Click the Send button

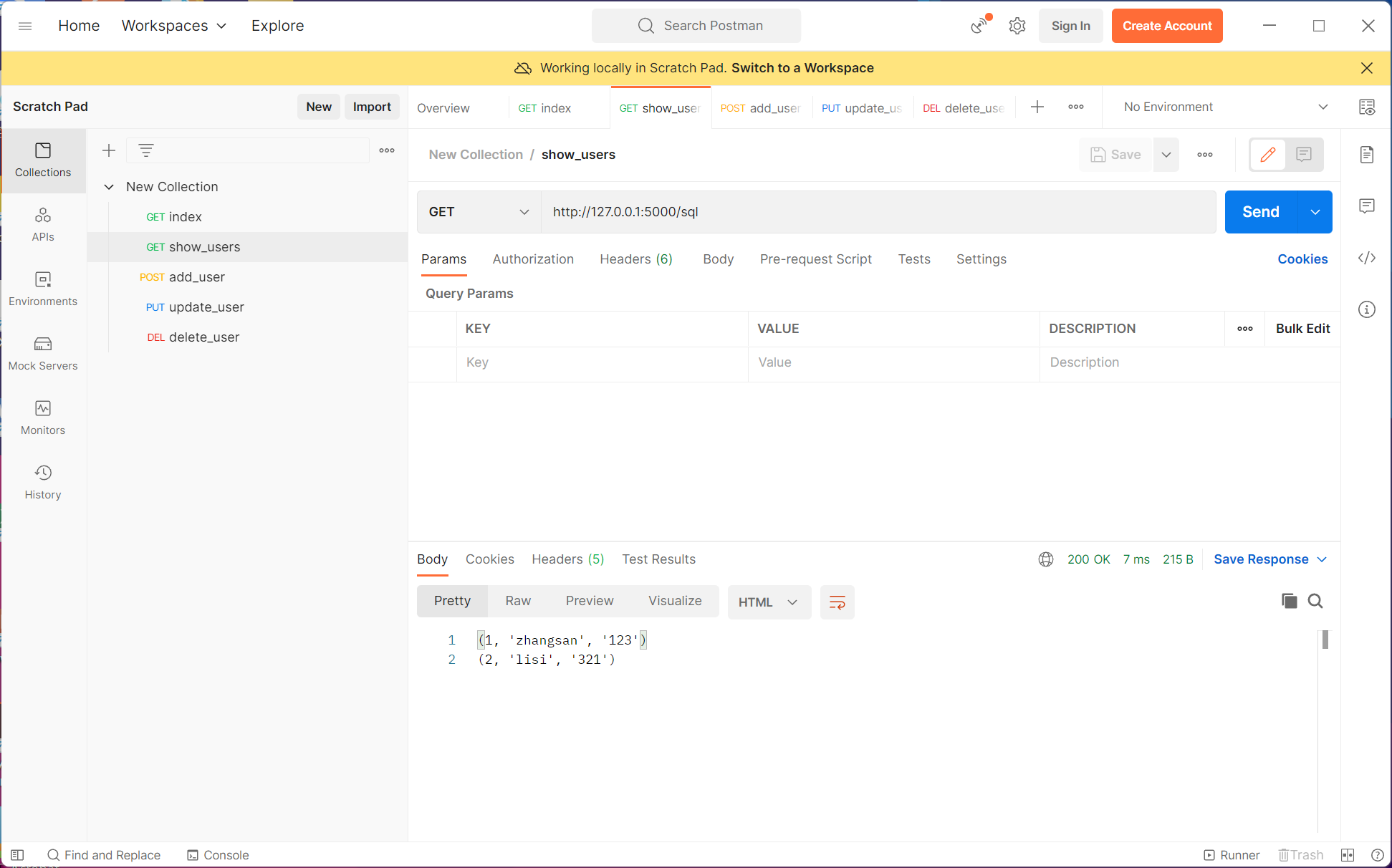coord(1260,212)
